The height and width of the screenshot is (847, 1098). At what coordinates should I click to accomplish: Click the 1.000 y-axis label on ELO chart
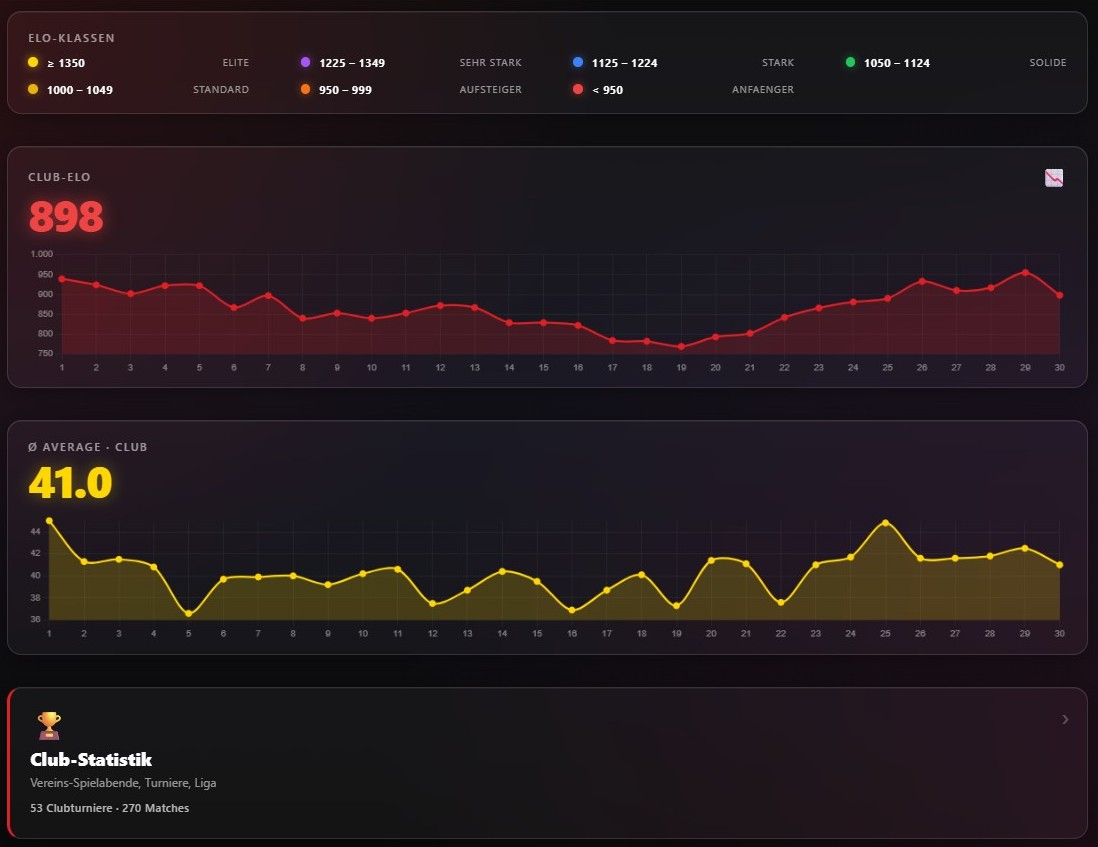(x=42, y=254)
